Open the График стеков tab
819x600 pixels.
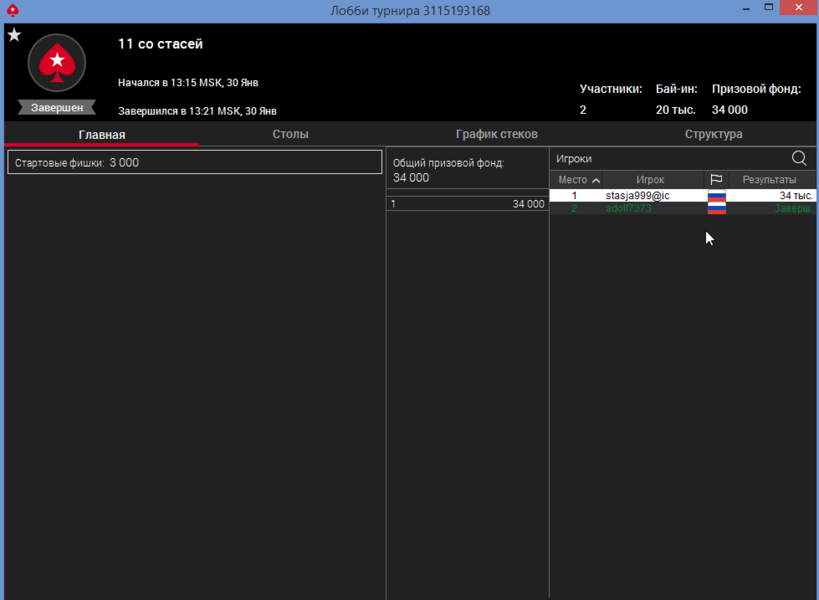pos(496,134)
